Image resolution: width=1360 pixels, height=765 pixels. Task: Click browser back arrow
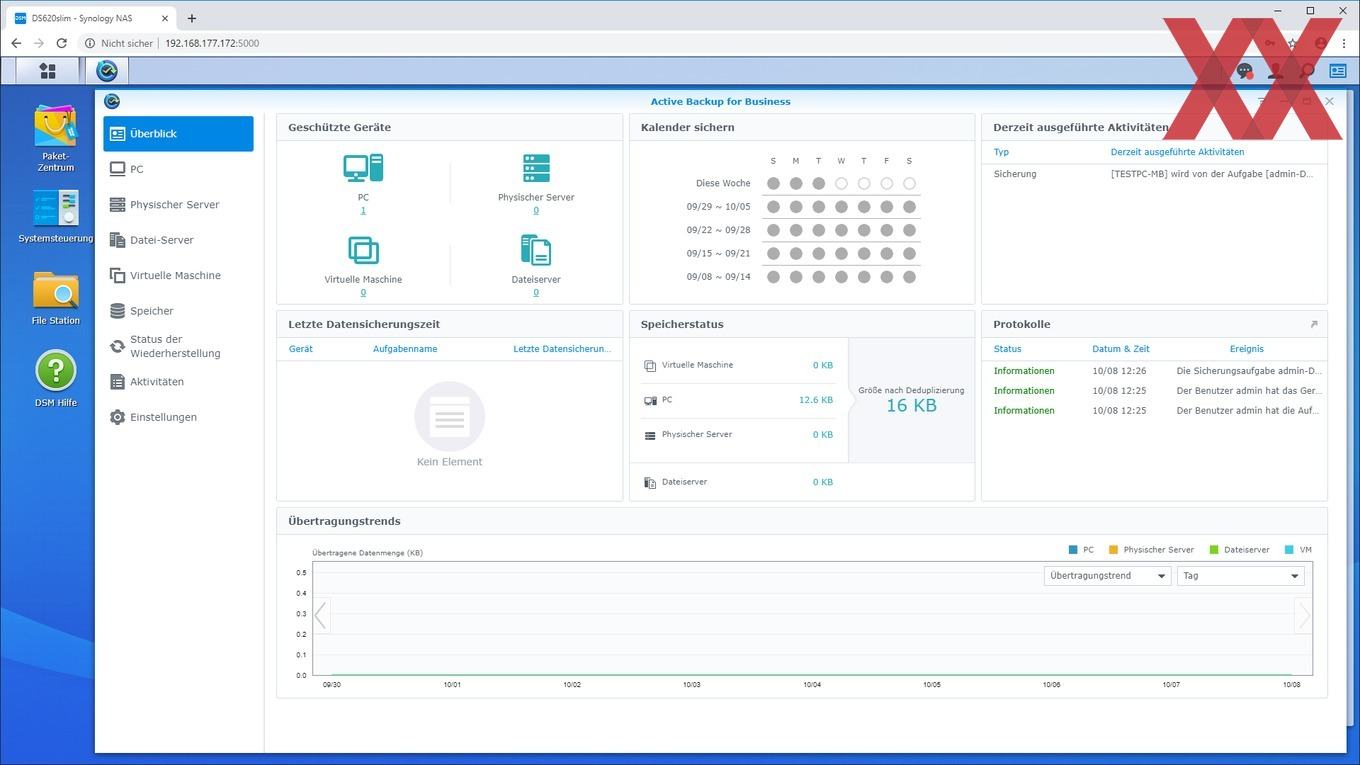[16, 43]
